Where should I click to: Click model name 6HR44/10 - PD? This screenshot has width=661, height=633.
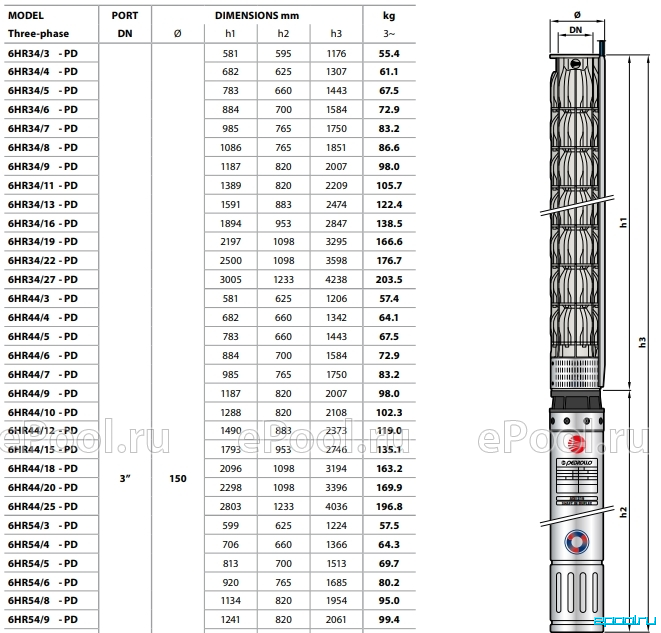coord(43,412)
